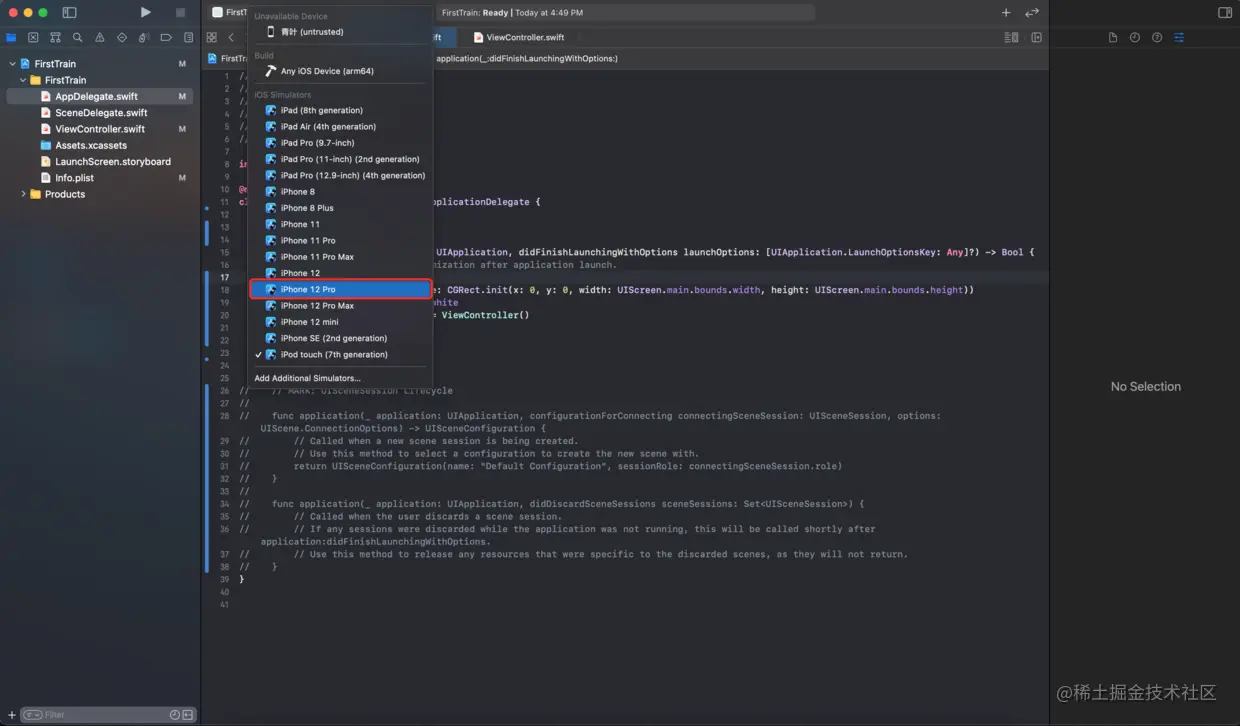Open the Issue navigator warning icon

(x=99, y=37)
